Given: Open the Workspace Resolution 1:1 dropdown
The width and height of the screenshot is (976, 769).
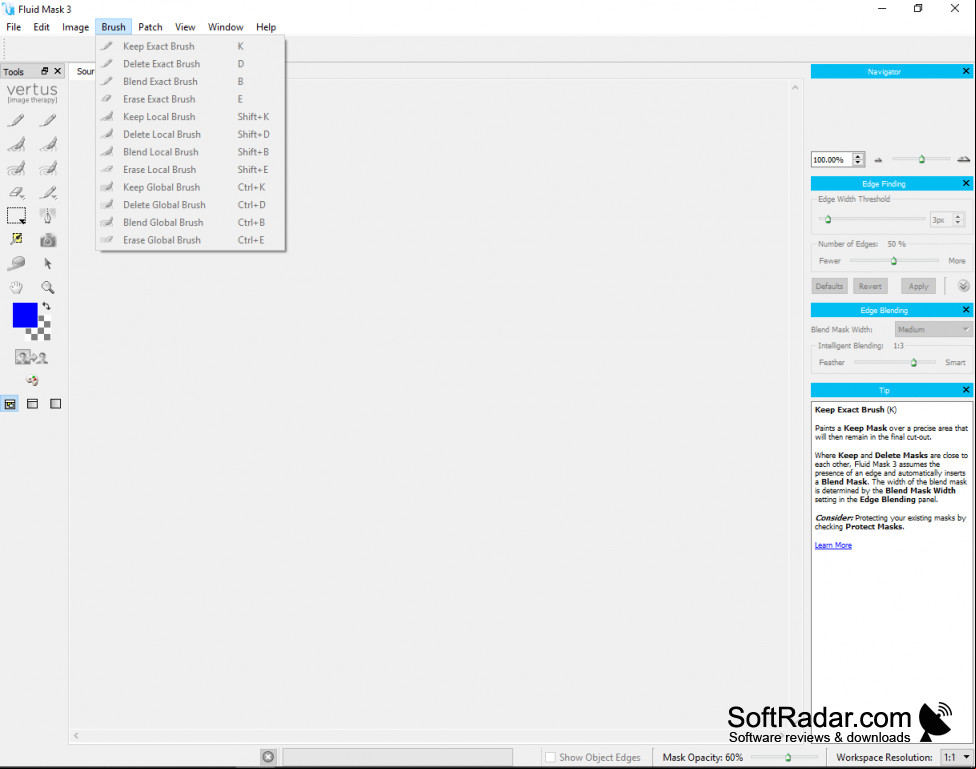Looking at the screenshot, I should point(957,757).
